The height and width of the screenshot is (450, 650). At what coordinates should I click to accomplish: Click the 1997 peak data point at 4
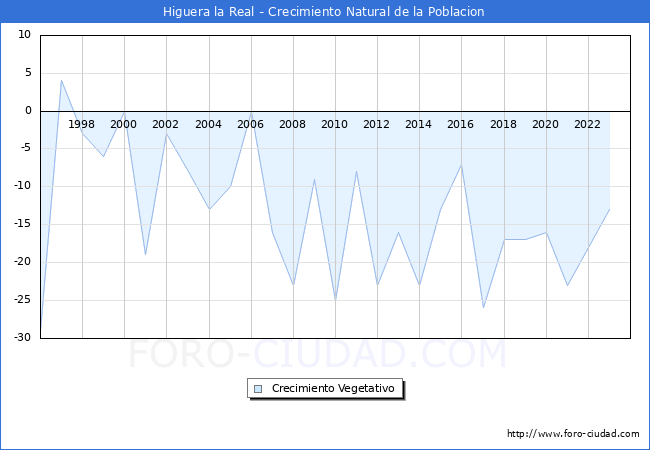point(61,80)
